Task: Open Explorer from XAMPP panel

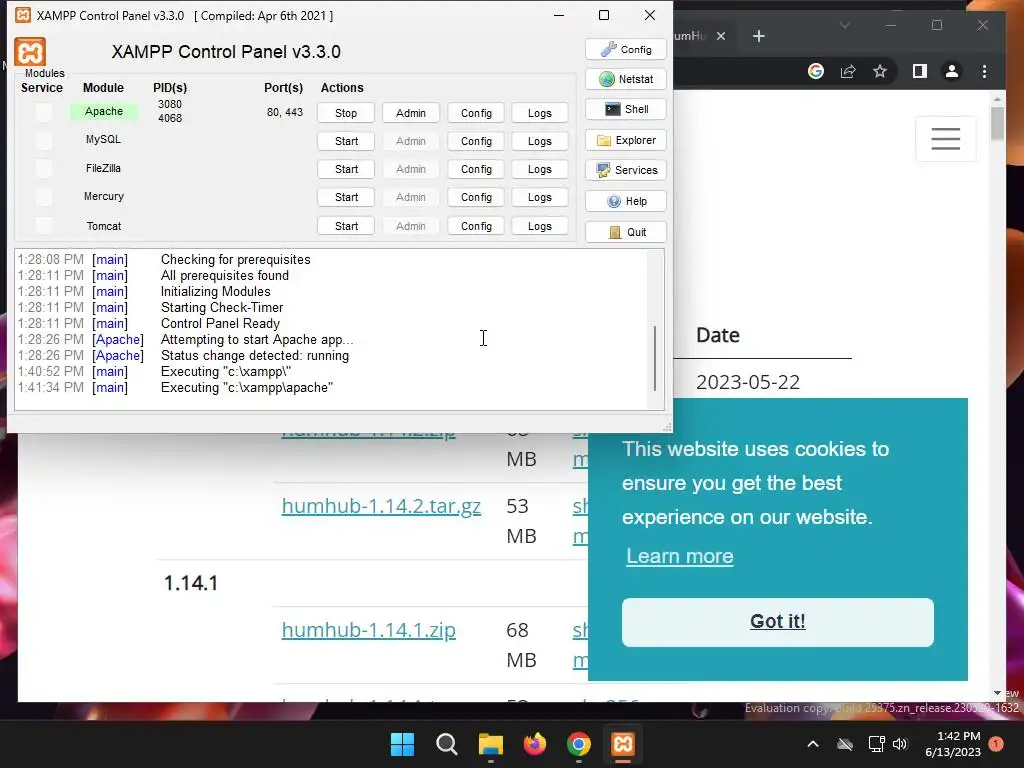Action: (x=626, y=140)
